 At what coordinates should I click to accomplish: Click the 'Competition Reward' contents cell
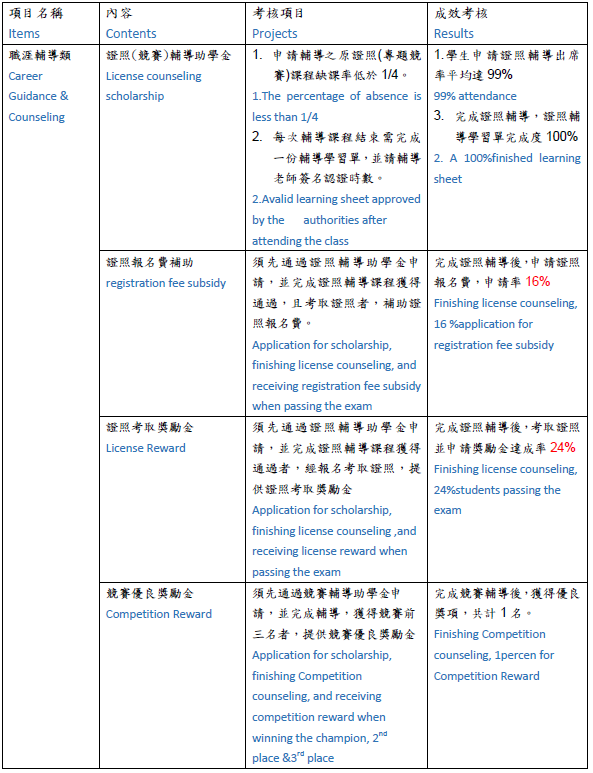tap(159, 614)
